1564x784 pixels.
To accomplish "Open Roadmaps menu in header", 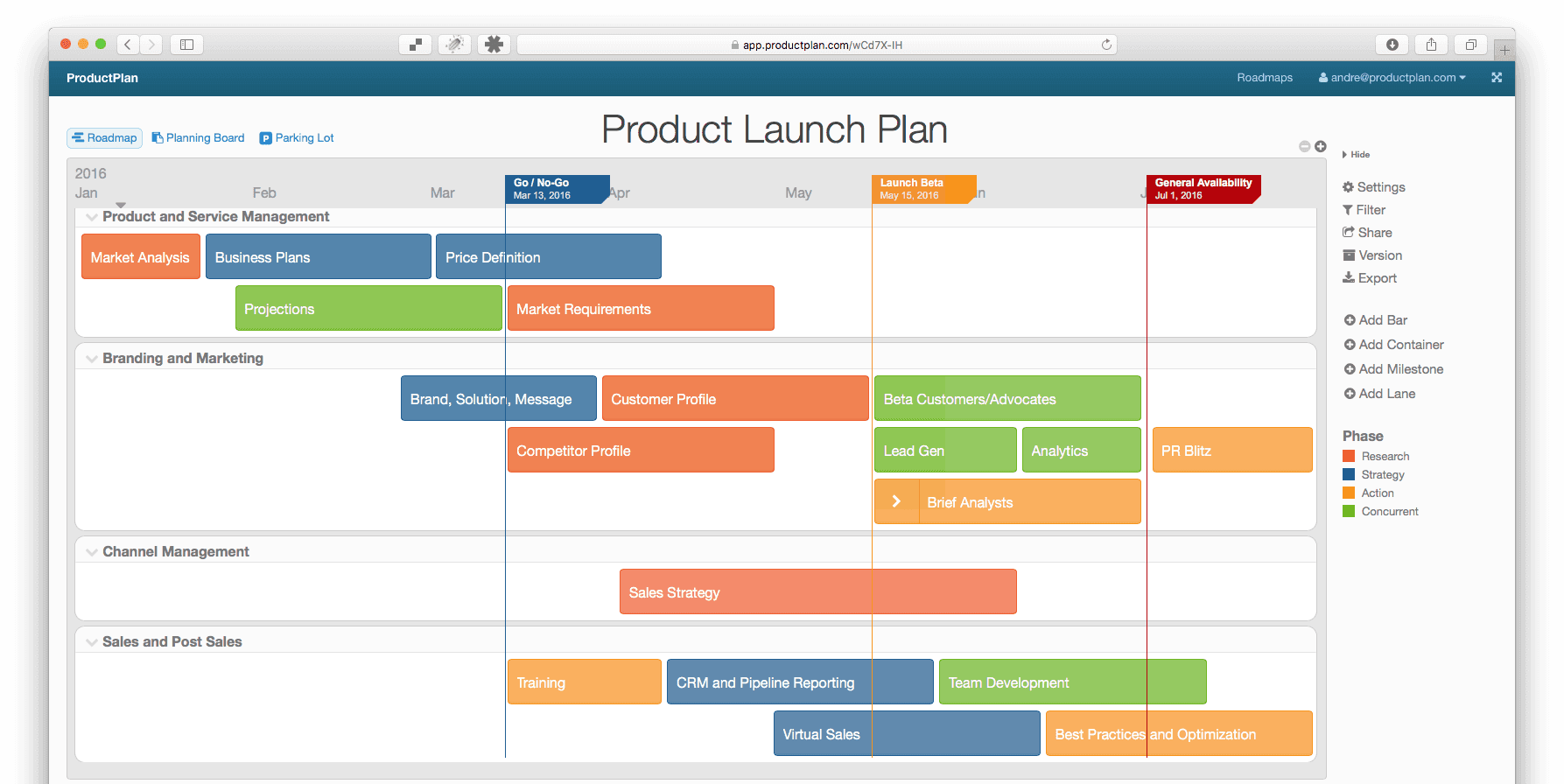I will click(x=1265, y=78).
